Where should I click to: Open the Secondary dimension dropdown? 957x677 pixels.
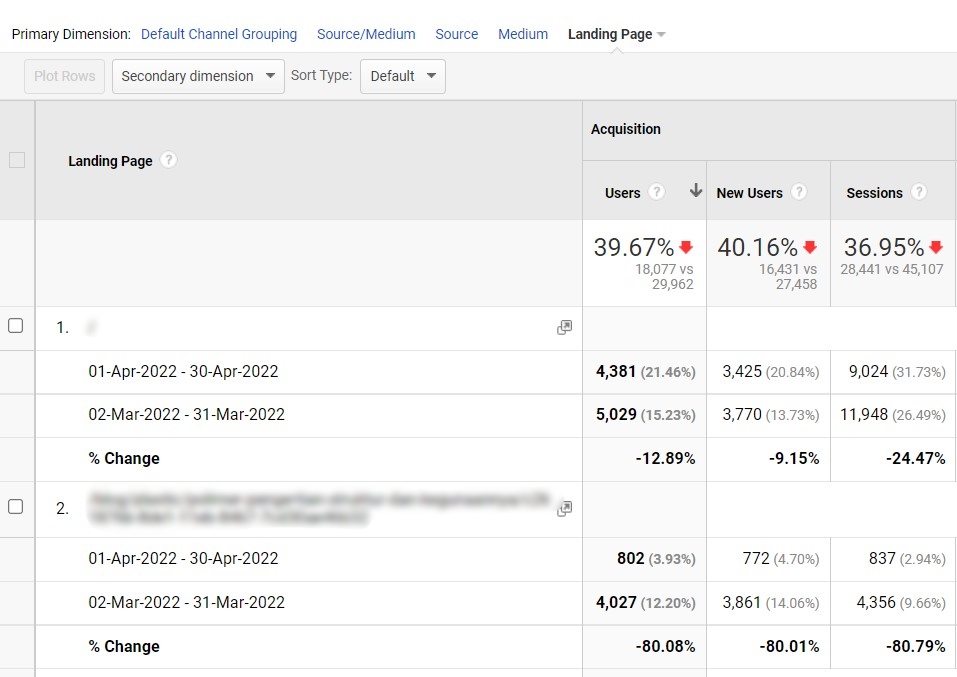pos(198,76)
